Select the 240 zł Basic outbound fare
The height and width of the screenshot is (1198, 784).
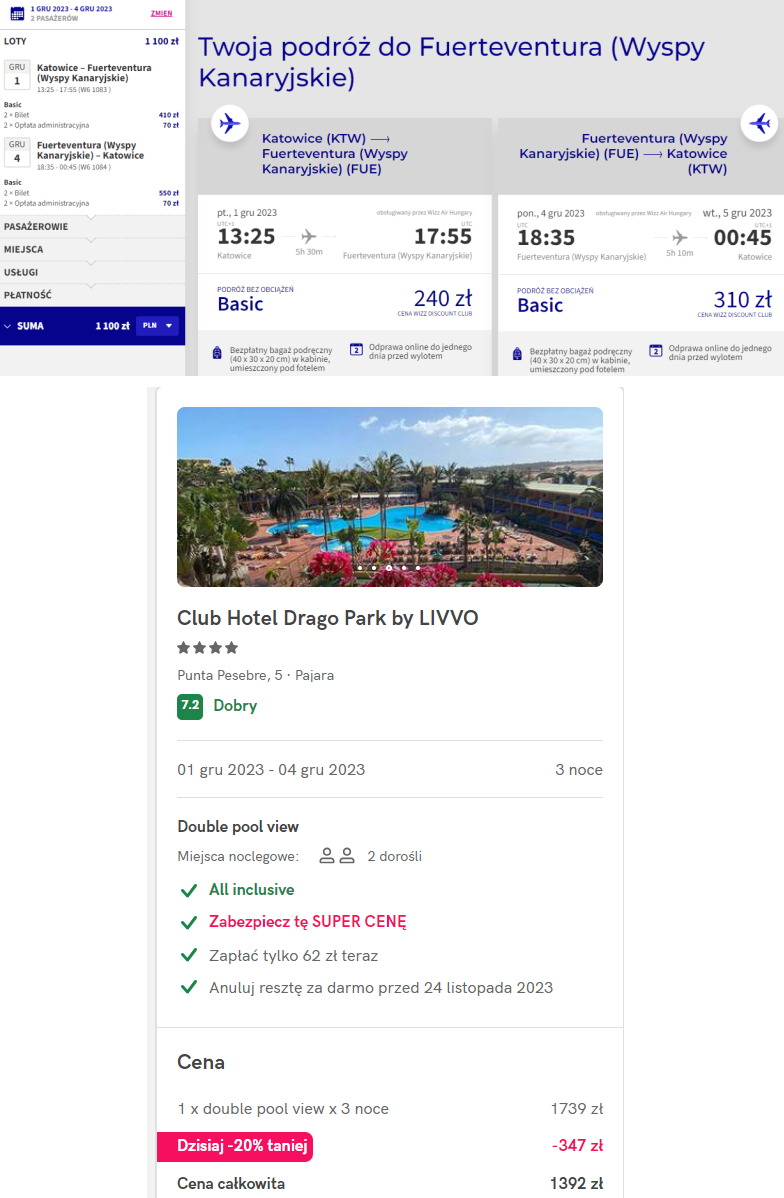pyautogui.click(x=345, y=302)
